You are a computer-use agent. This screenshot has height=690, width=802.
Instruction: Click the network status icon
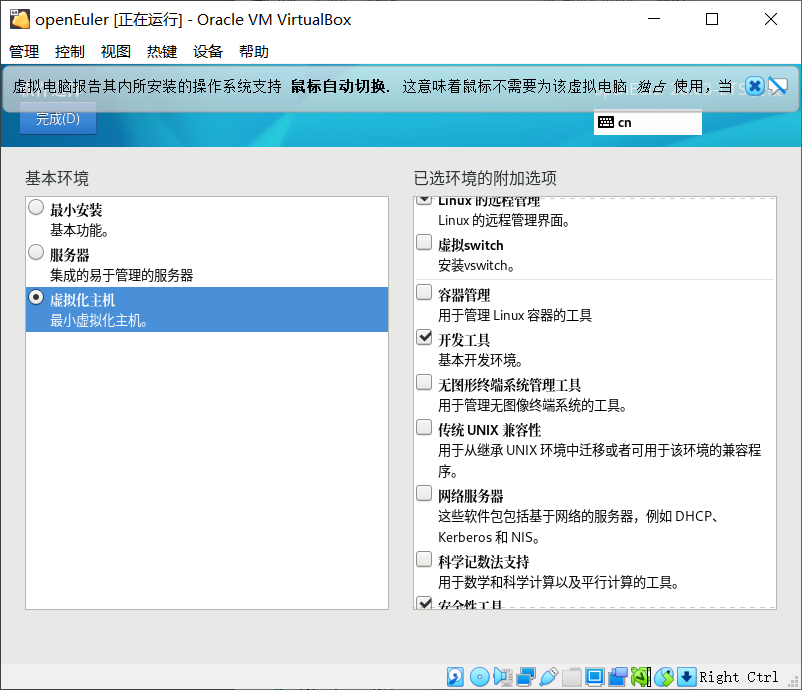[526, 677]
